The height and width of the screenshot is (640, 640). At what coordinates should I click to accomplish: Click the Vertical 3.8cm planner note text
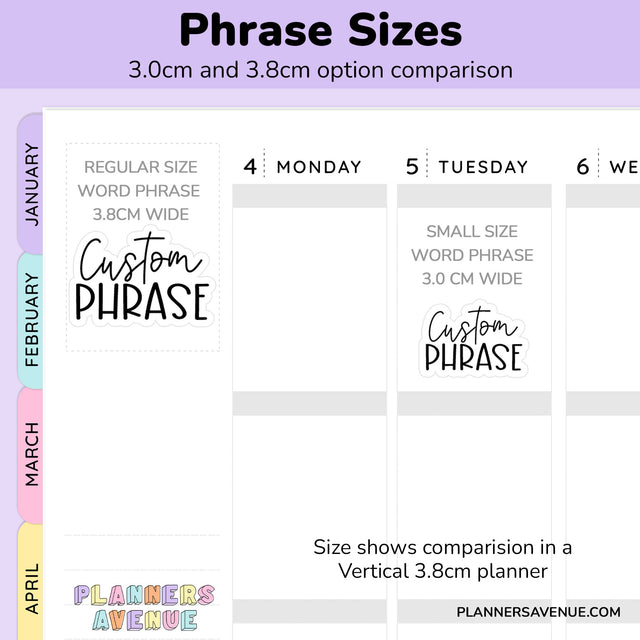click(442, 559)
